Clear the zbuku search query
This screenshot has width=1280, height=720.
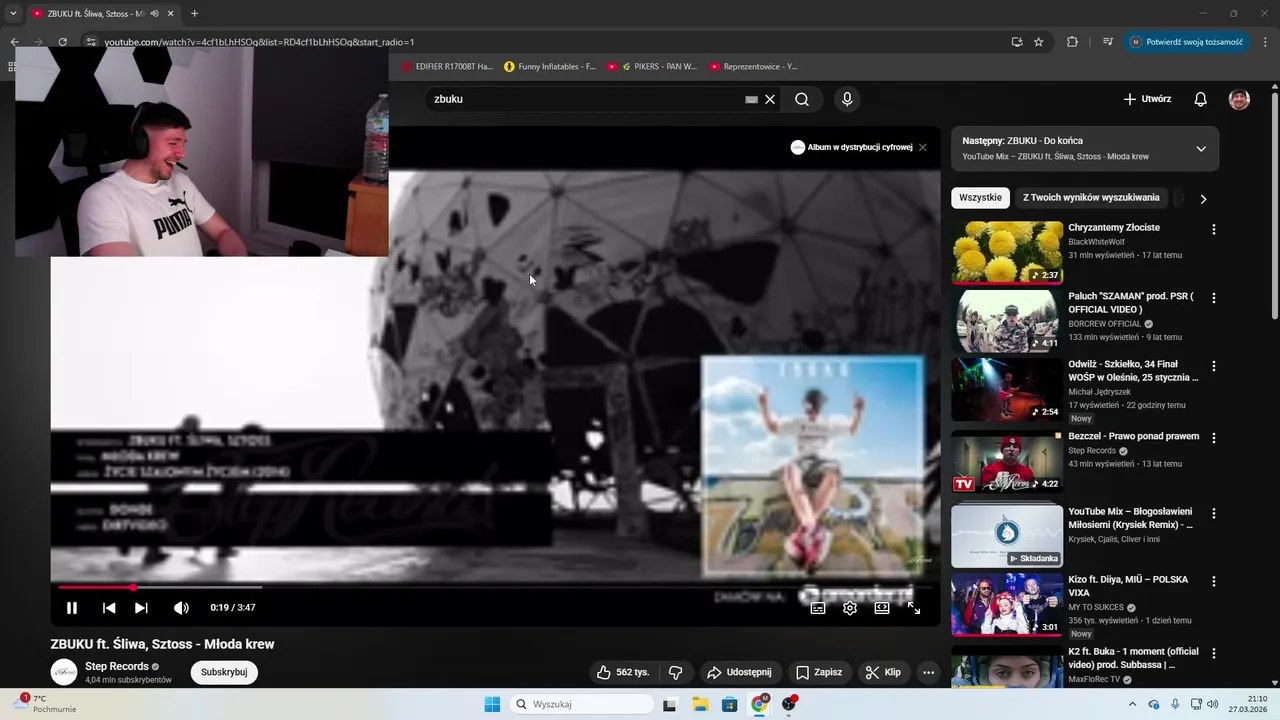click(x=770, y=99)
